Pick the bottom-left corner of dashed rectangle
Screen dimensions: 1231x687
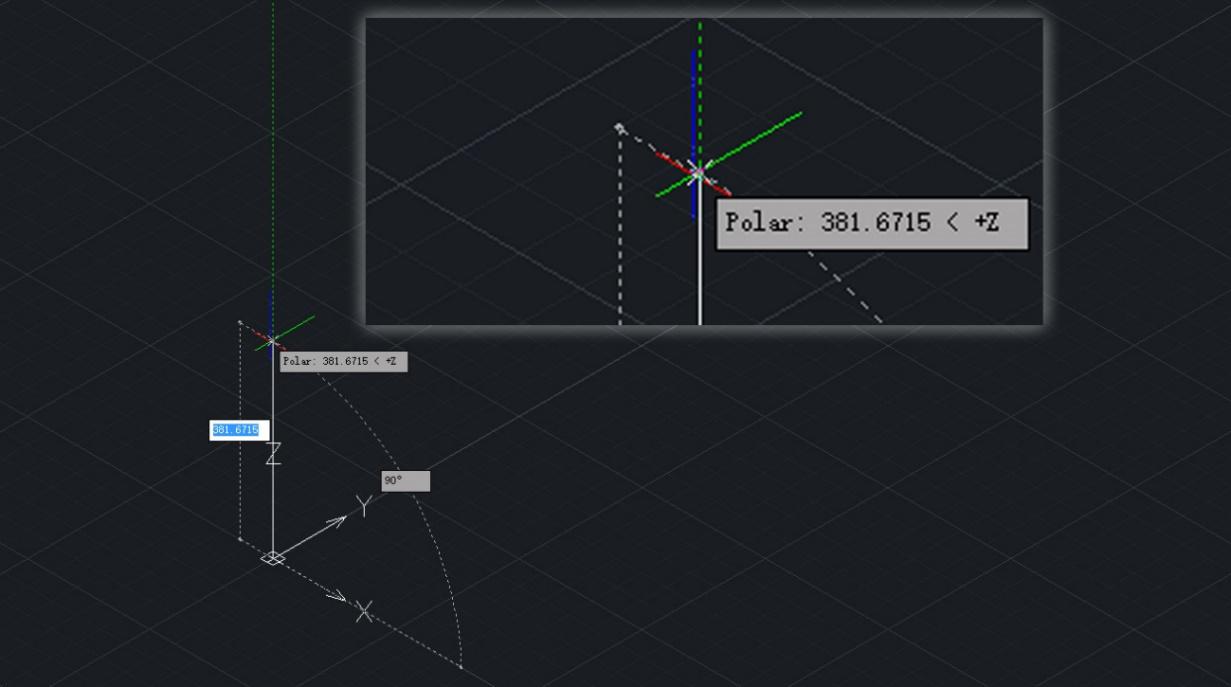[x=240, y=539]
